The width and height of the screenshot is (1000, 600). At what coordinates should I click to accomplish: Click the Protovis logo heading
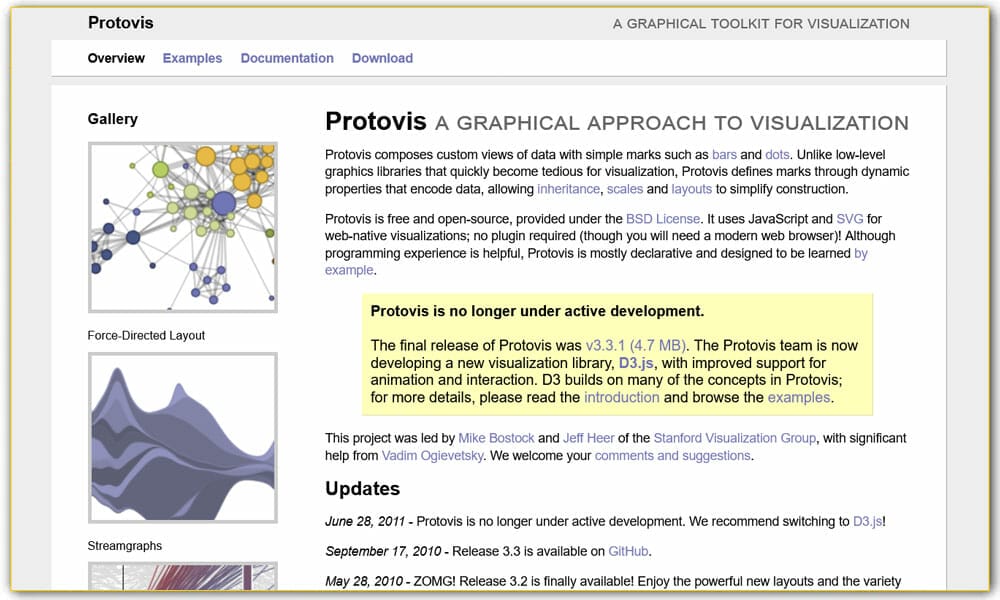click(121, 22)
